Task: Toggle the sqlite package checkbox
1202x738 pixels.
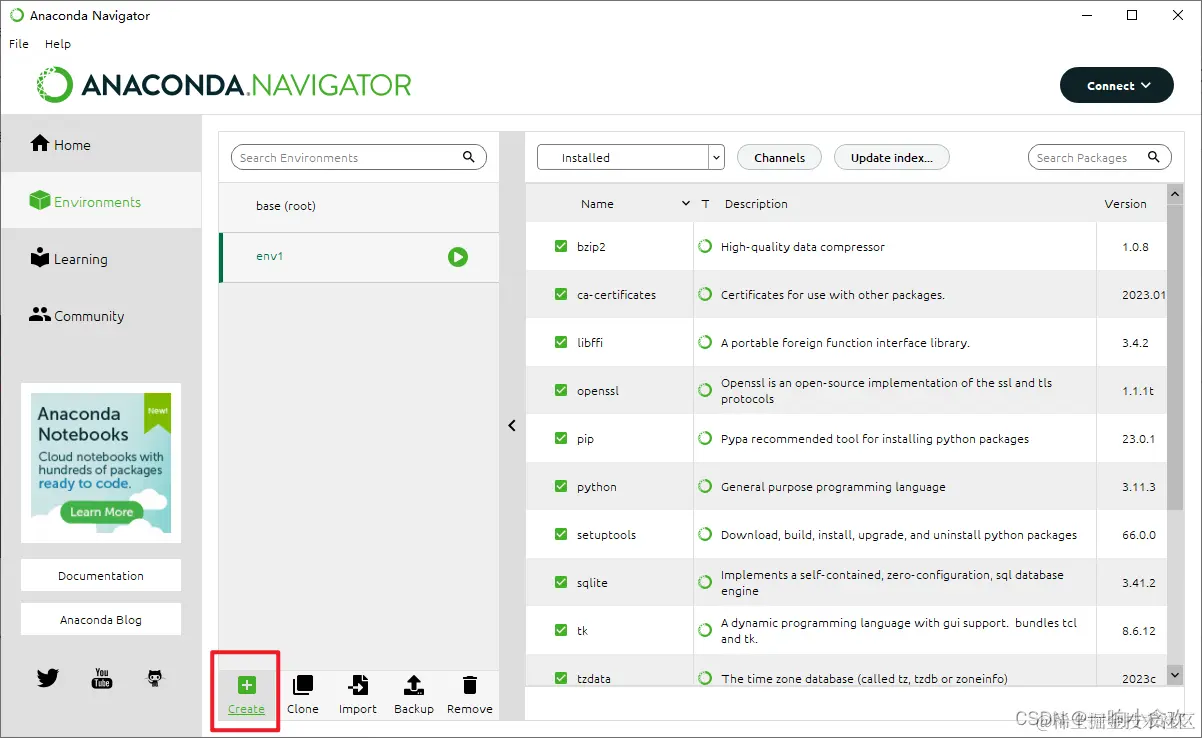Action: pos(561,582)
